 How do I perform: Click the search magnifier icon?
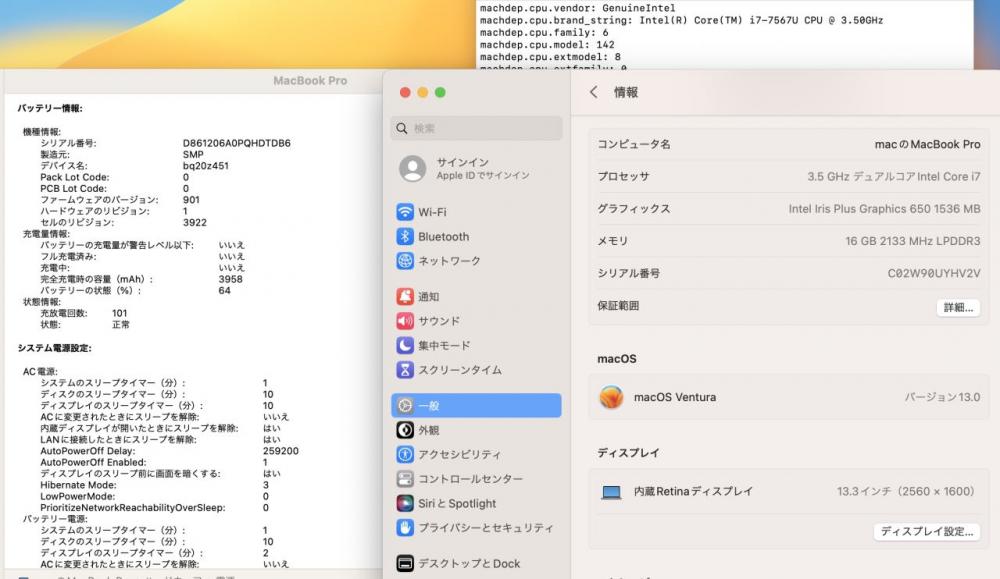[x=402, y=128]
